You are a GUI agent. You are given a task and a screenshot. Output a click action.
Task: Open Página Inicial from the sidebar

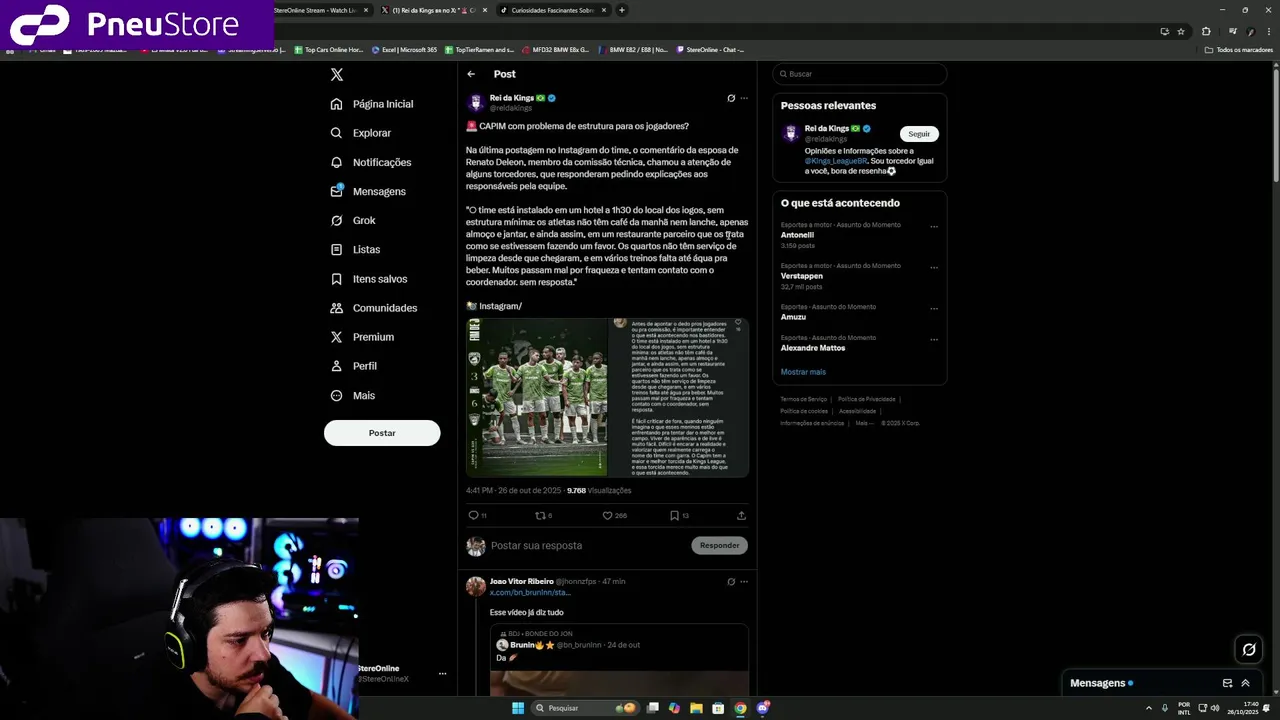point(372,104)
